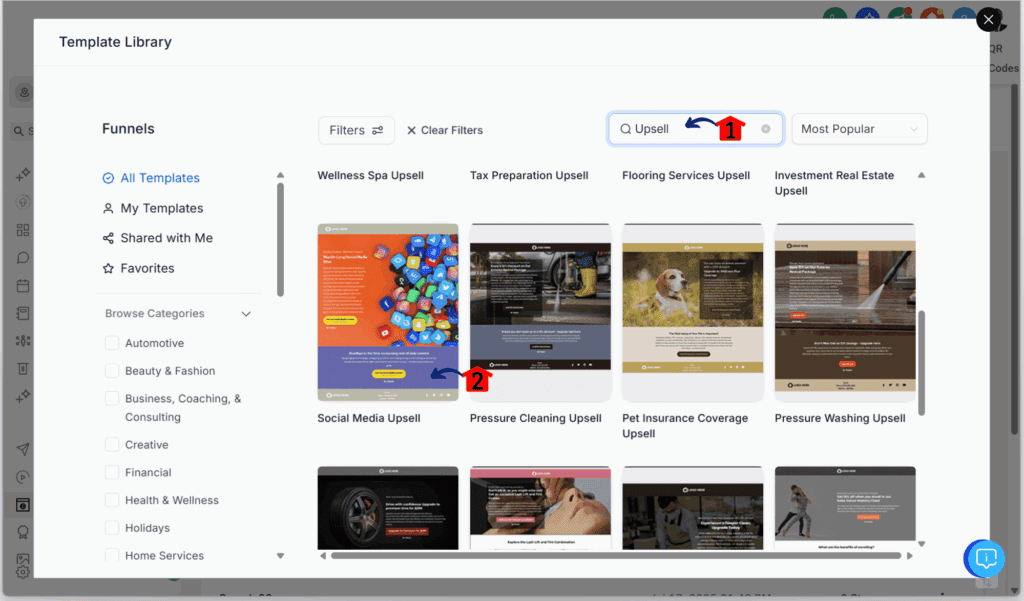
Task: Check the Holidays category
Action: click(112, 528)
